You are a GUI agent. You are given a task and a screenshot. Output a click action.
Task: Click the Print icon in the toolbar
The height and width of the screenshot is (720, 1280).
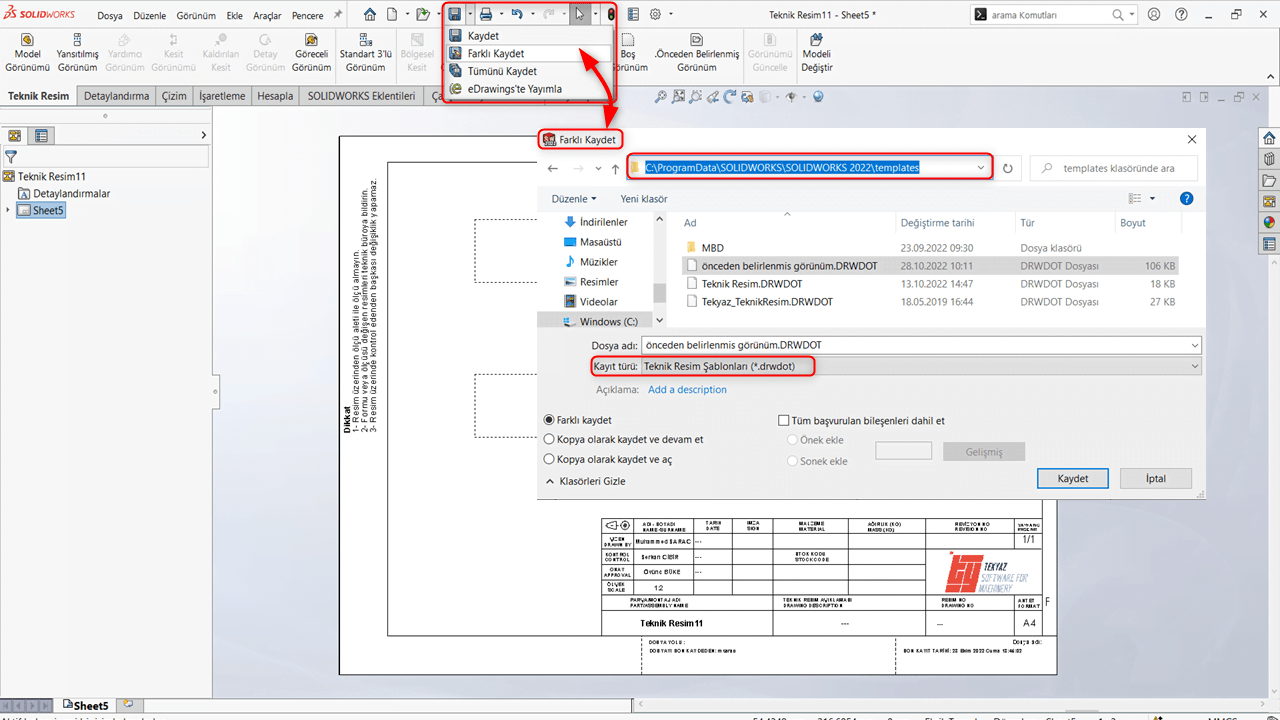pos(486,15)
